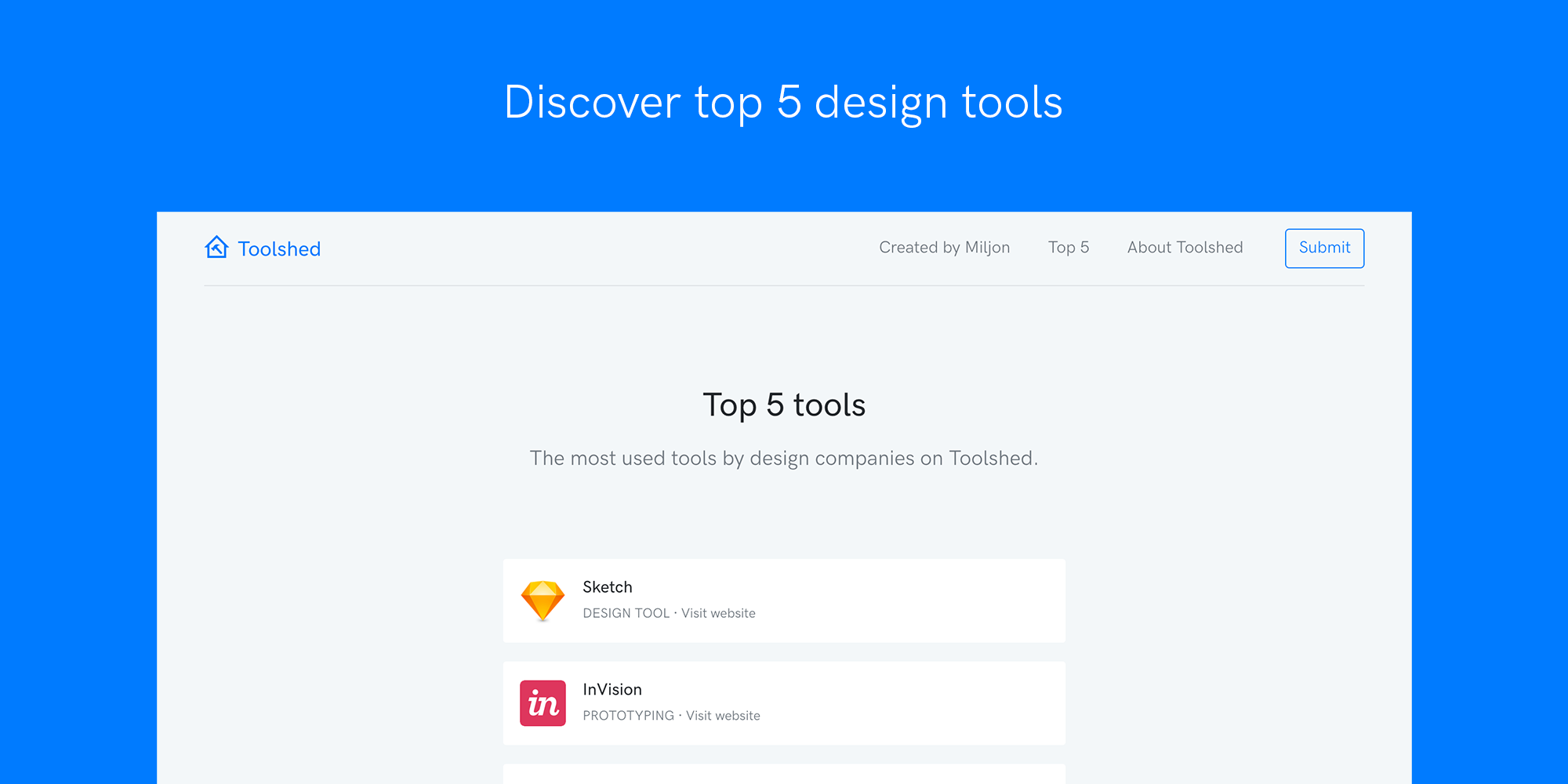Click the DESIGN TOOL category label
Viewport: 1568px width, 784px height.
click(x=626, y=613)
